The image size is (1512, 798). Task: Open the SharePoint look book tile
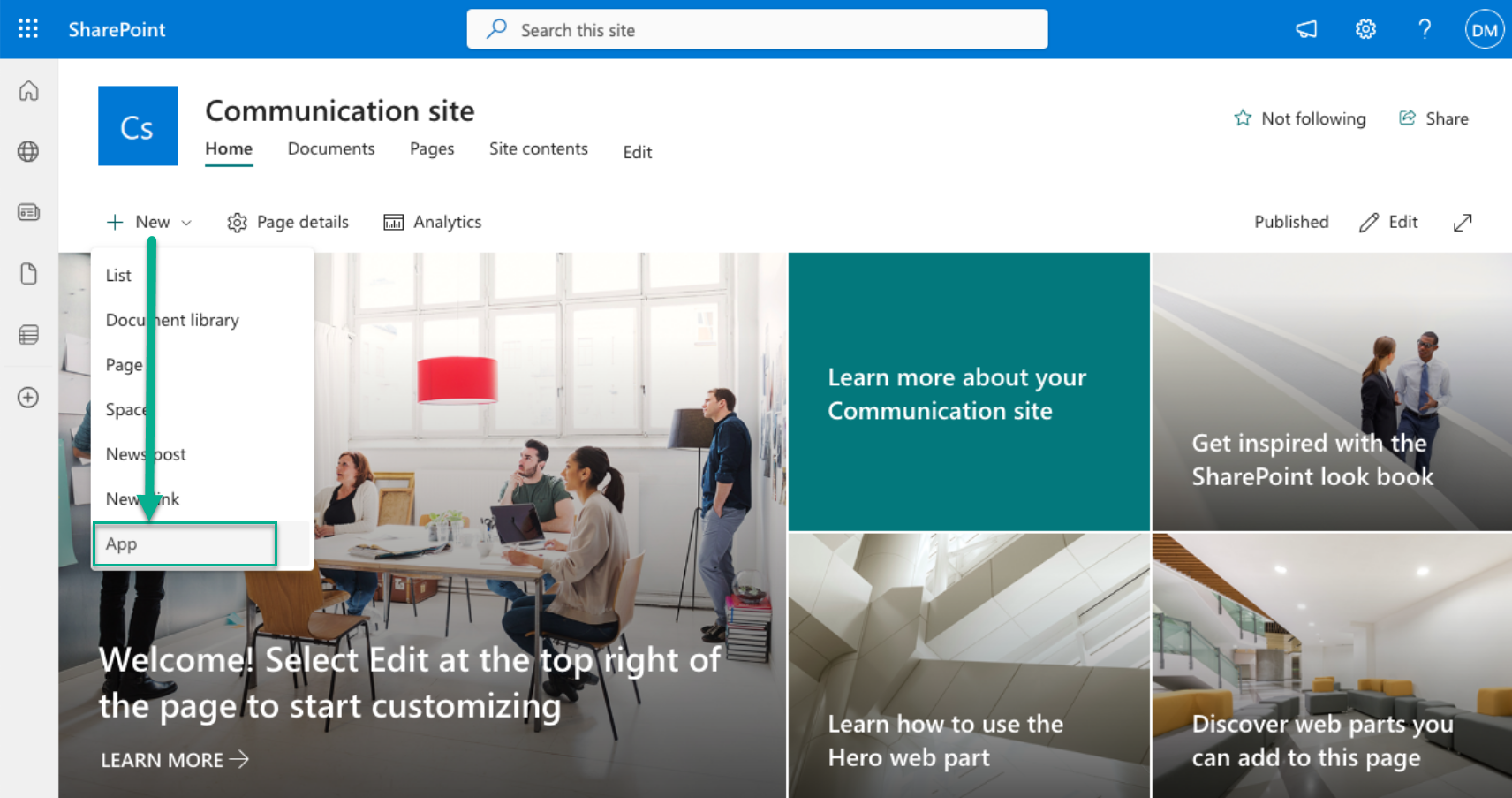point(1332,391)
